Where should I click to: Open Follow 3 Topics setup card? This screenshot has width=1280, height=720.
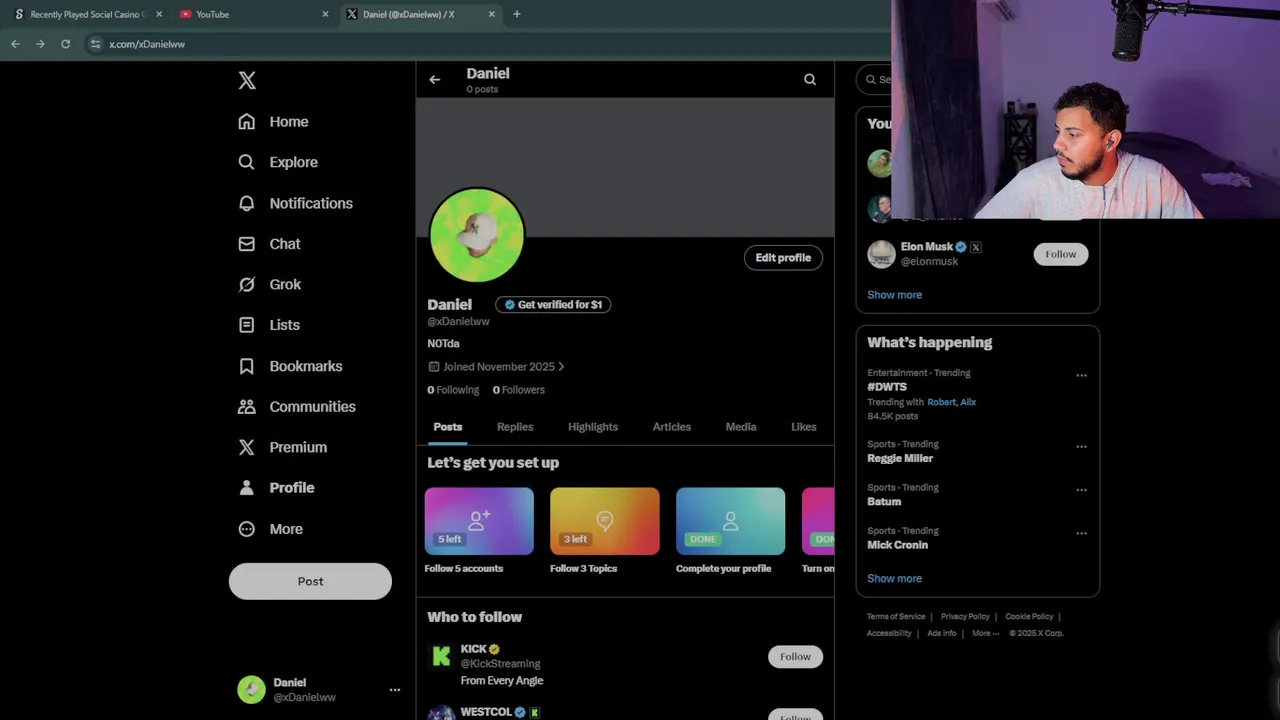[x=605, y=531]
